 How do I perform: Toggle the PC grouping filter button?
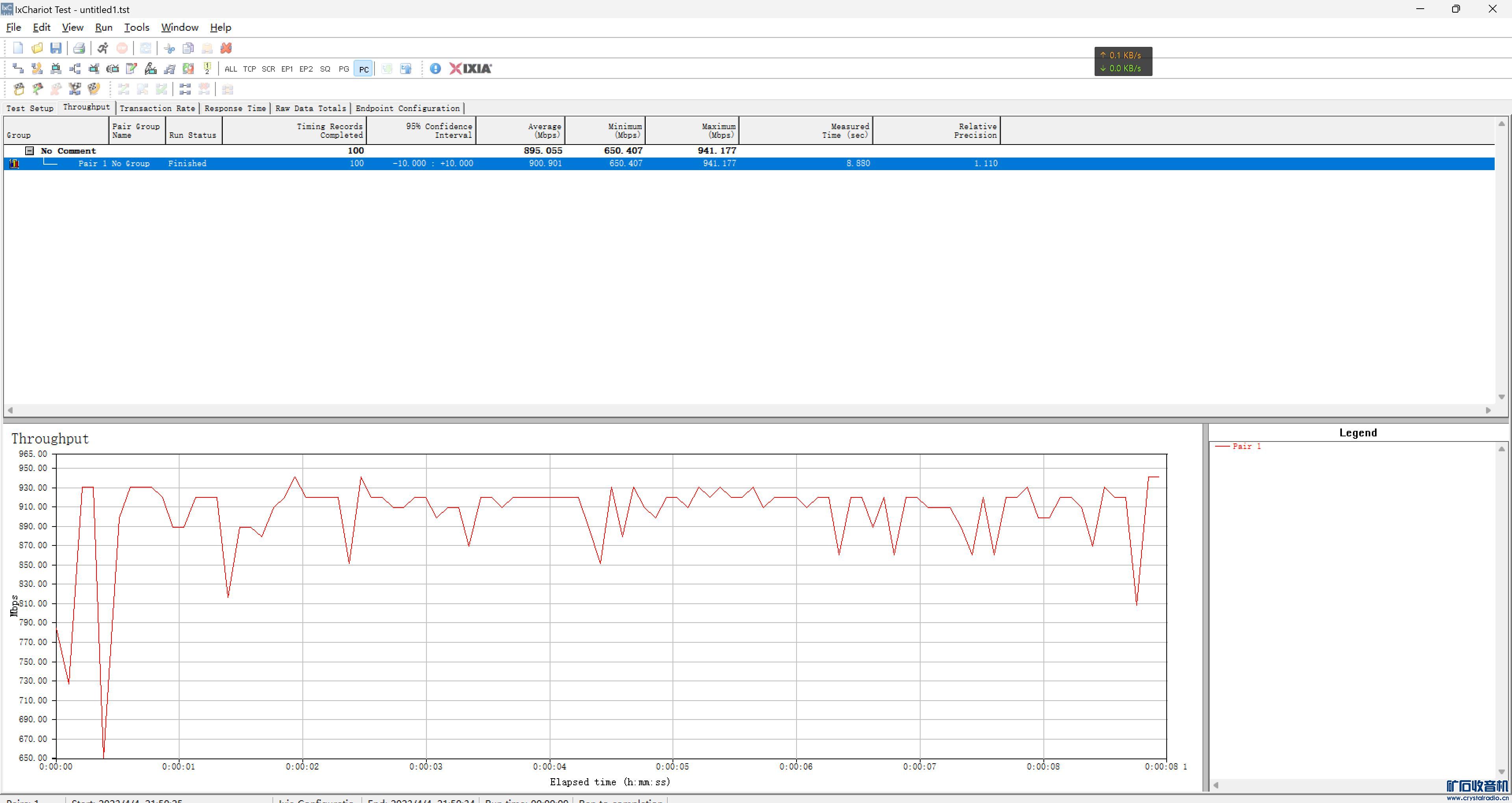(363, 69)
